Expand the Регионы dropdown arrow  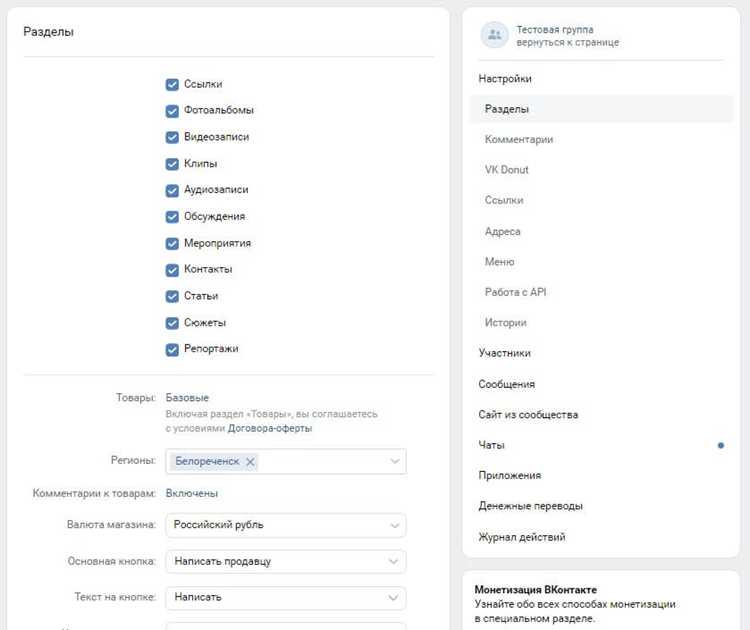click(x=395, y=461)
